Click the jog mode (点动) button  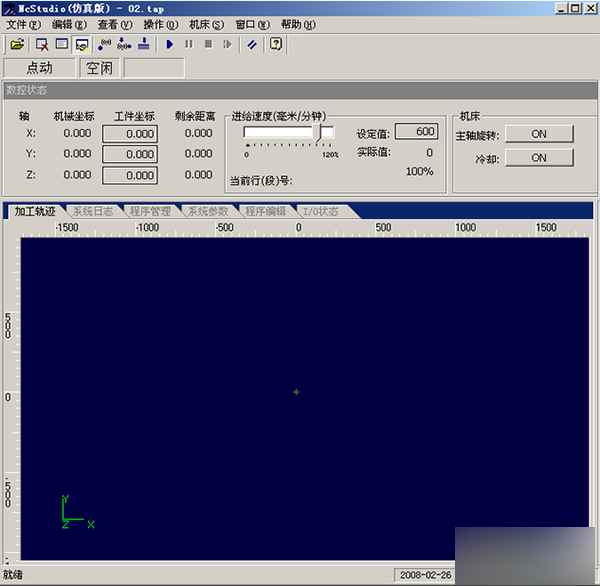click(39, 68)
